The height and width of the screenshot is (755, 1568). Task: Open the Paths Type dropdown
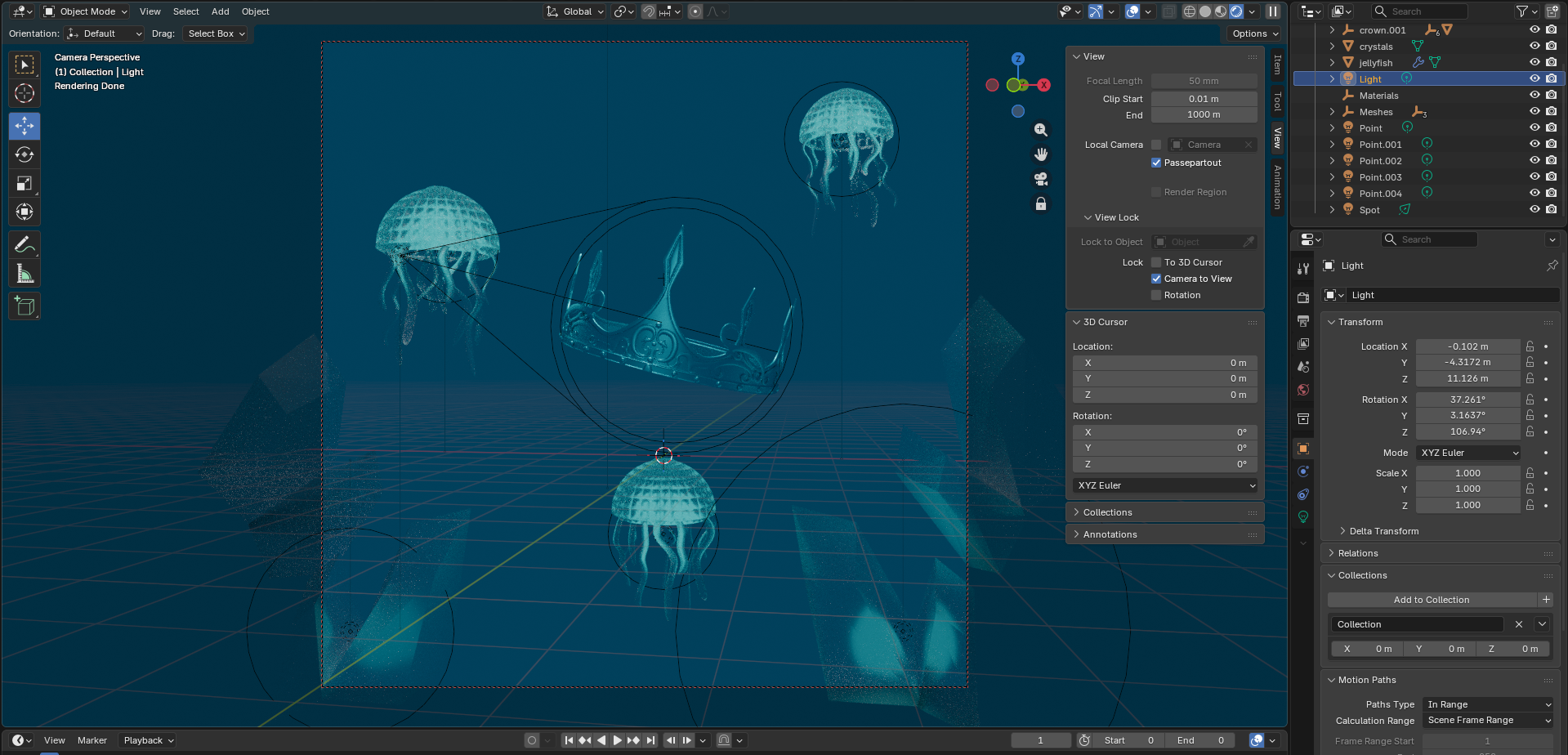point(1488,704)
